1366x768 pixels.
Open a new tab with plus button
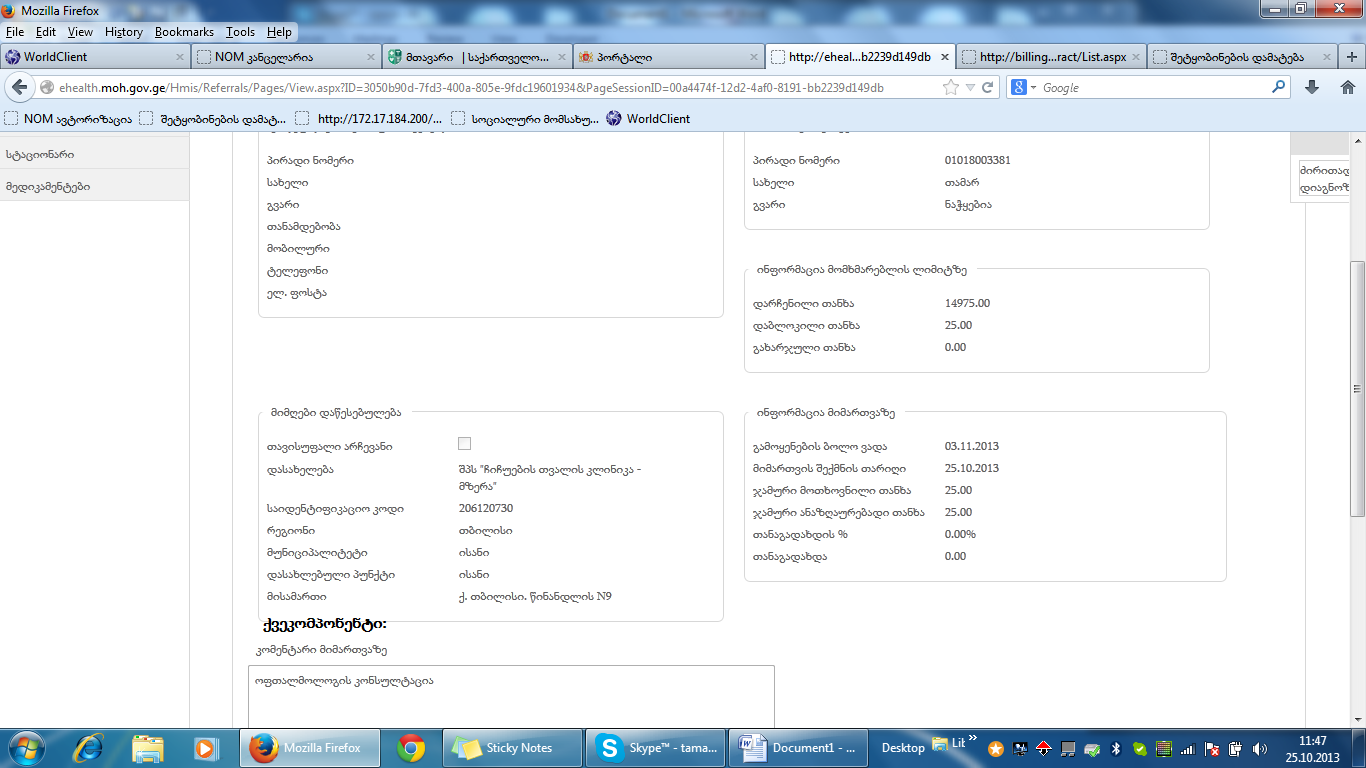tap(1351, 57)
